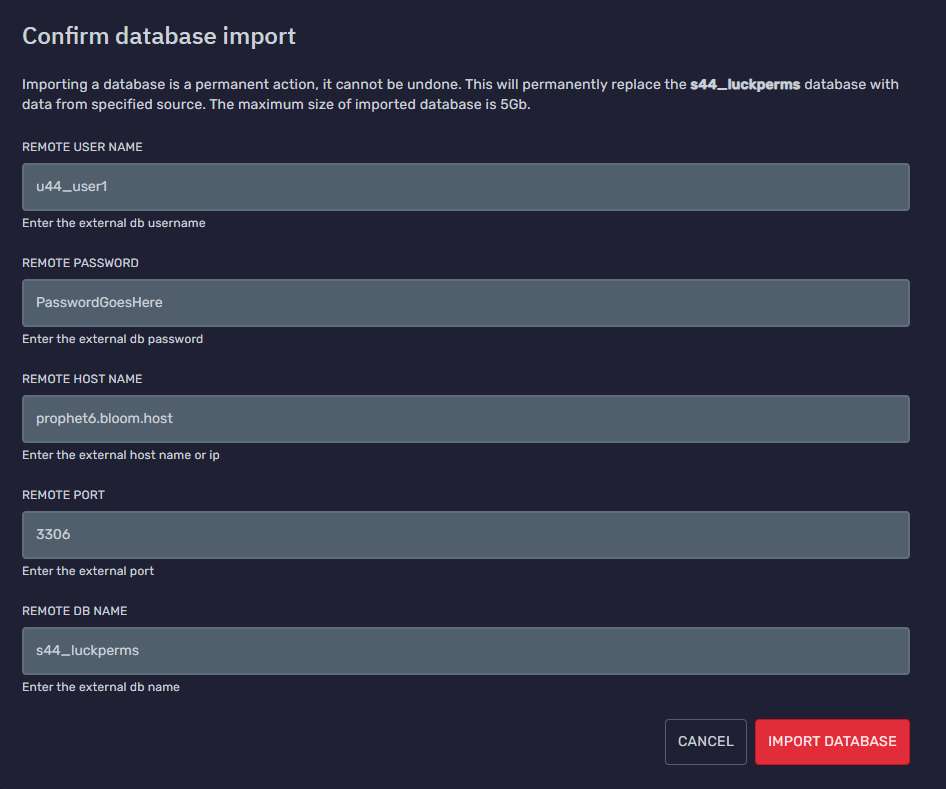
Task: Click the "Enter the external db name" hint
Action: coord(101,687)
